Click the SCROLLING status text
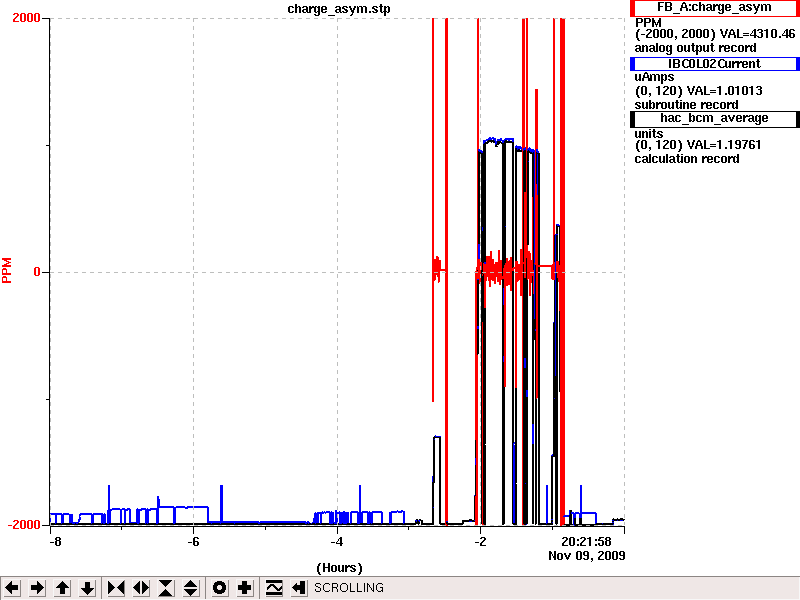 click(x=348, y=588)
